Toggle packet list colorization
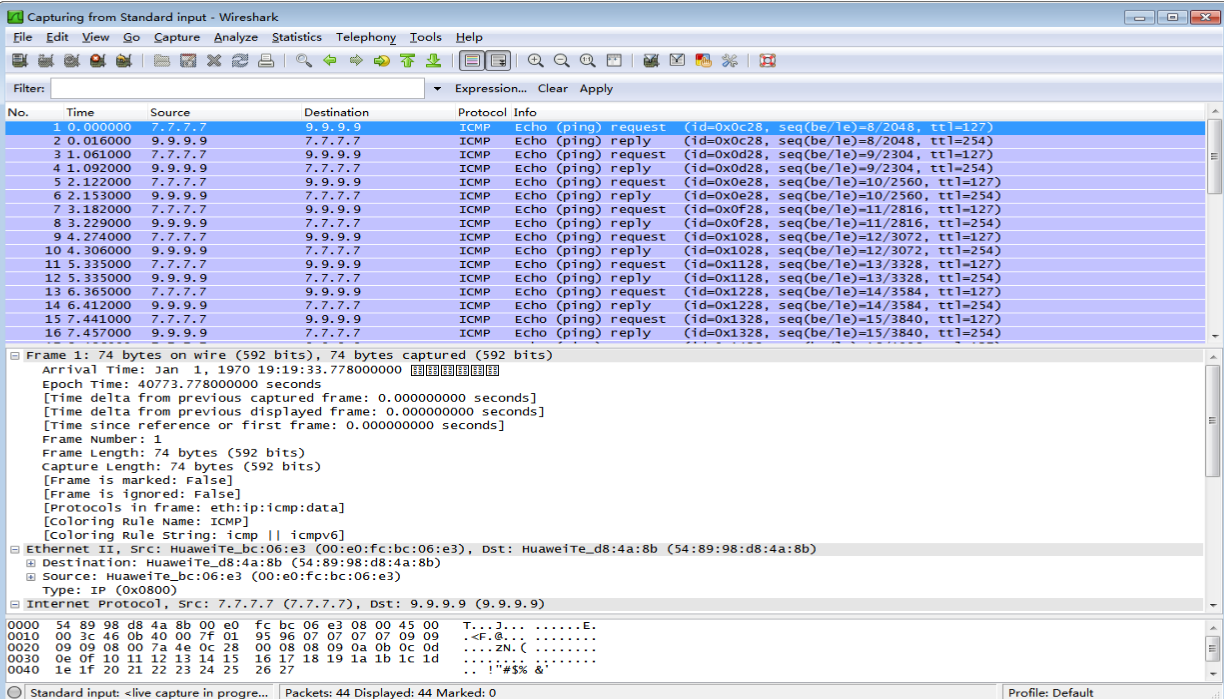Image resolution: width=1224 pixels, height=699 pixels. tap(472, 61)
